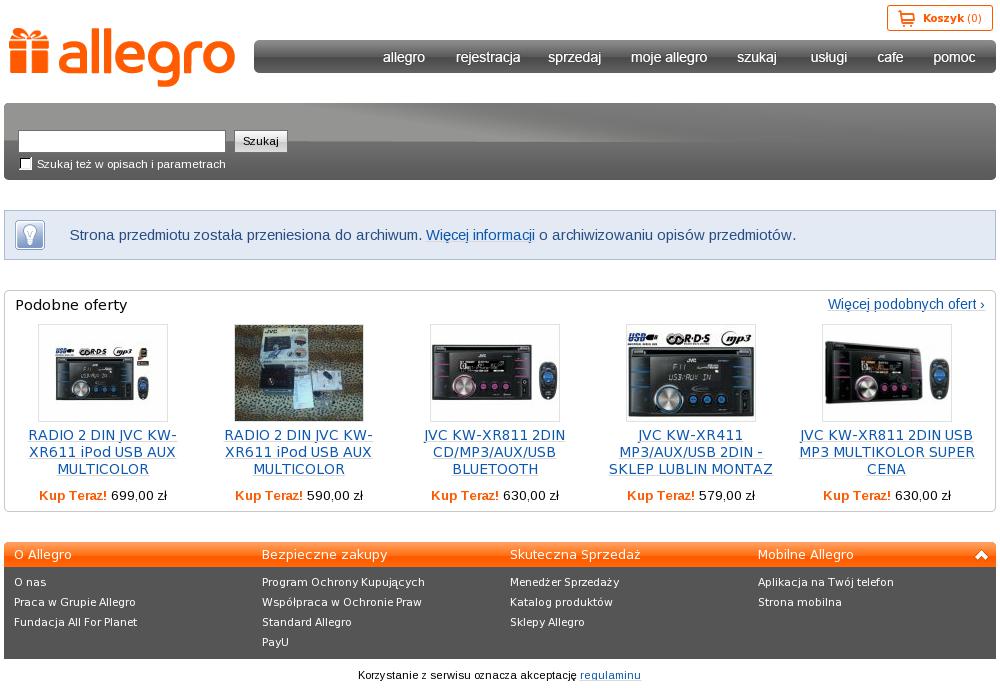Click the 'Podobne oferty' heading
The width and height of the screenshot is (1000, 695).
[71, 305]
